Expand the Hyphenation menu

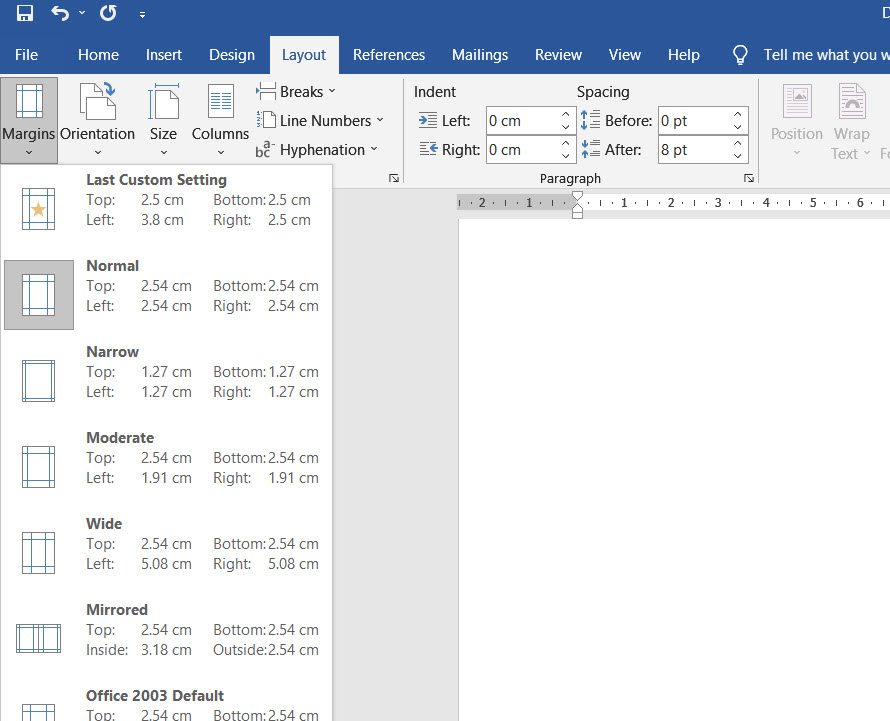[x=317, y=149]
